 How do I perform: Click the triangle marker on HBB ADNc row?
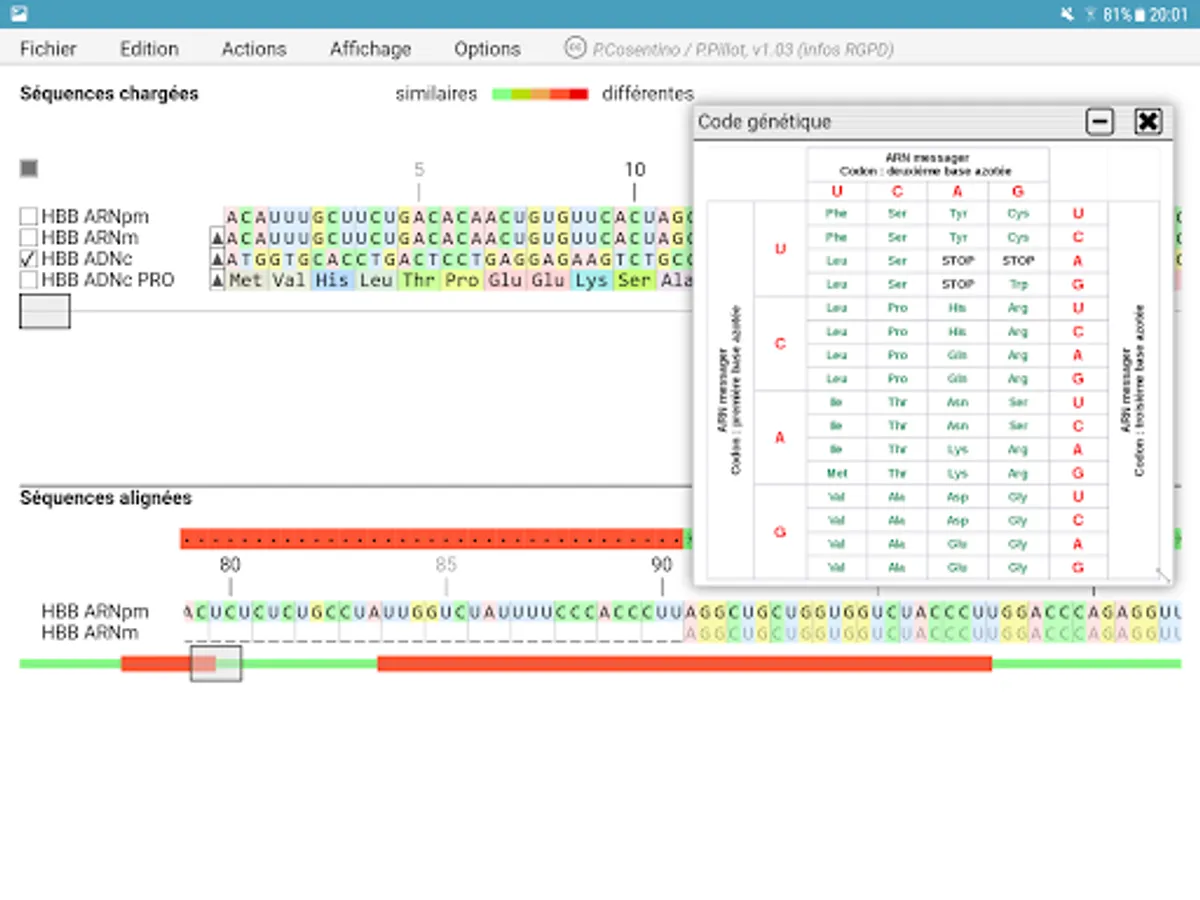tap(216, 259)
